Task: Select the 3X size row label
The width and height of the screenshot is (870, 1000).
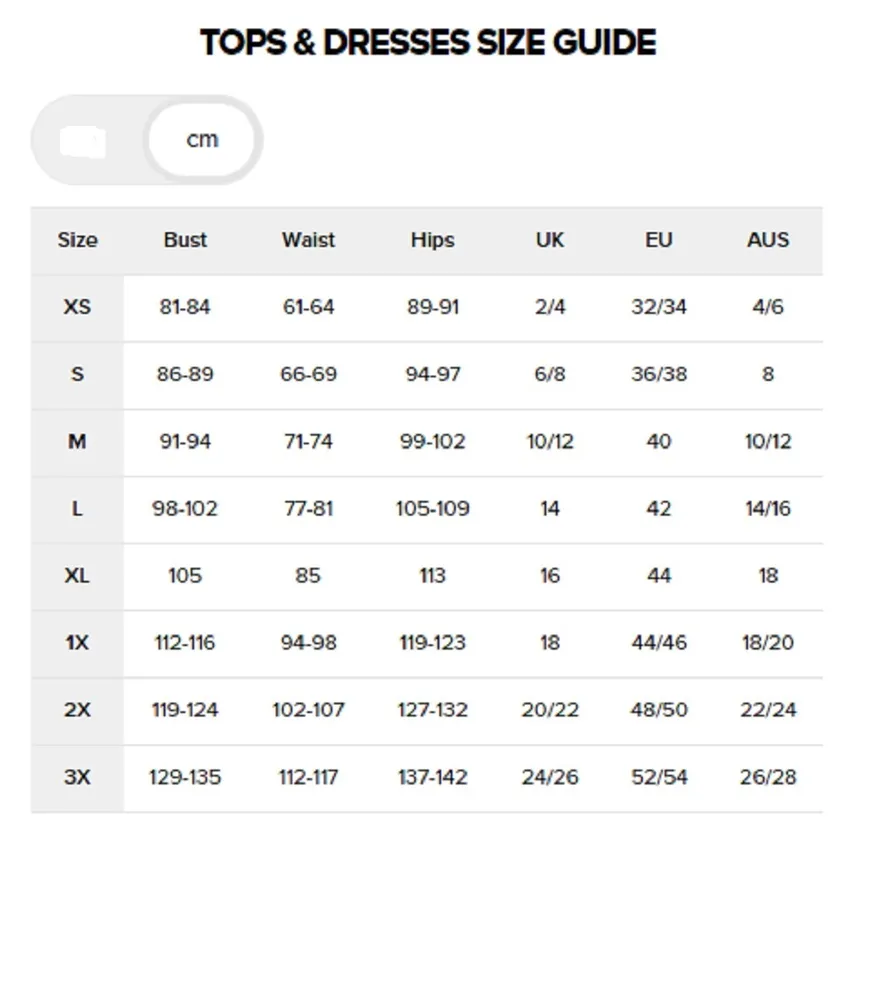Action: pos(77,777)
